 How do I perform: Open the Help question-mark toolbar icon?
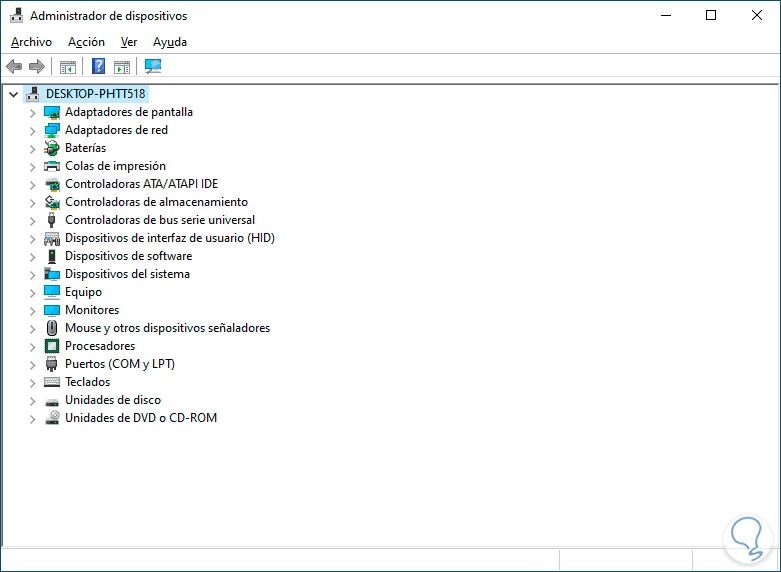point(99,66)
